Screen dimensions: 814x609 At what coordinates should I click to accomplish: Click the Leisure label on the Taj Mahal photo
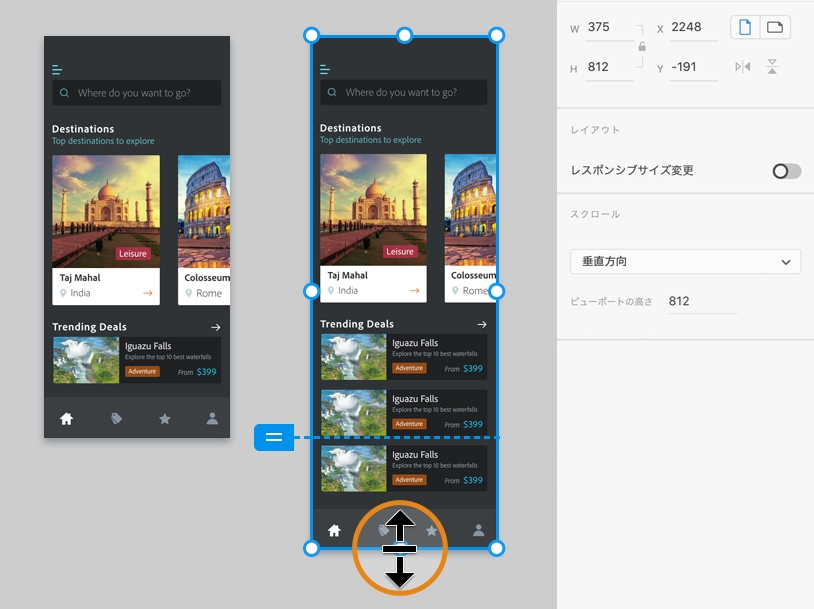click(400, 252)
